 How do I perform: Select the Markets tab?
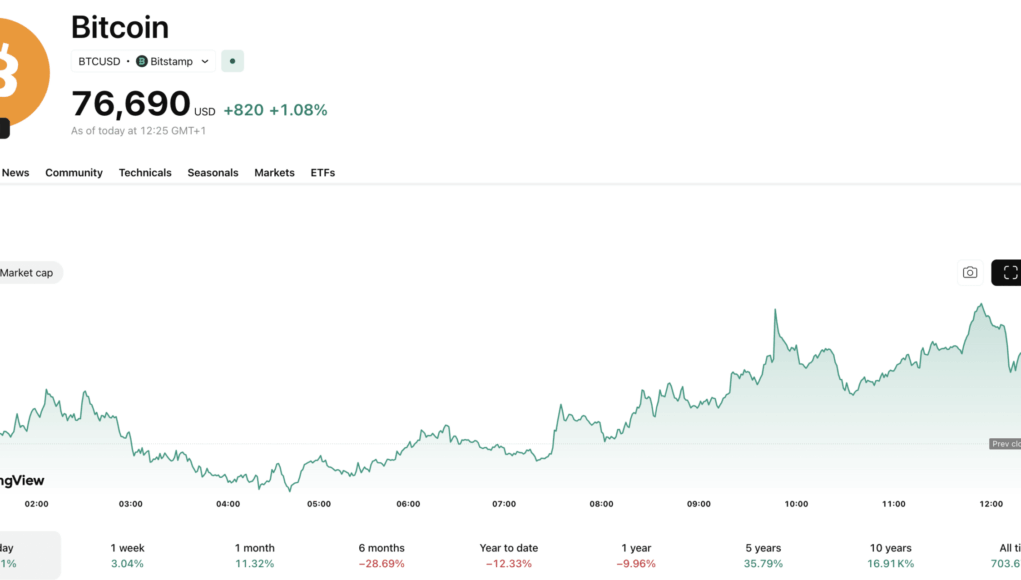pos(274,173)
